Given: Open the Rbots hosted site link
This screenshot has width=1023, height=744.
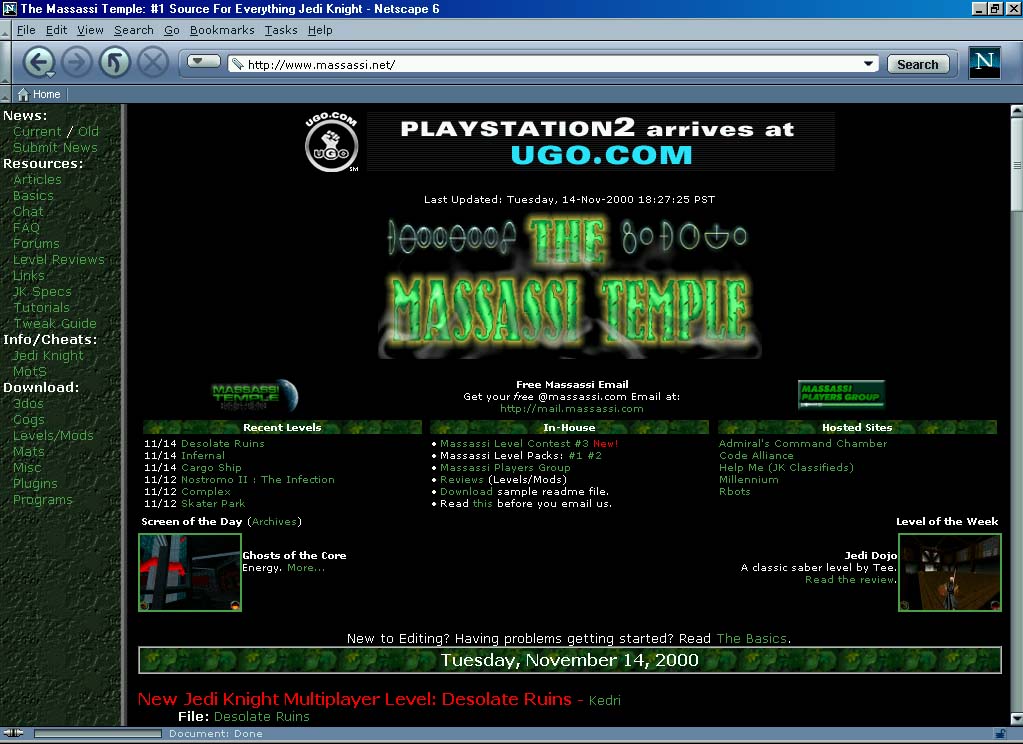Looking at the screenshot, I should 735,491.
